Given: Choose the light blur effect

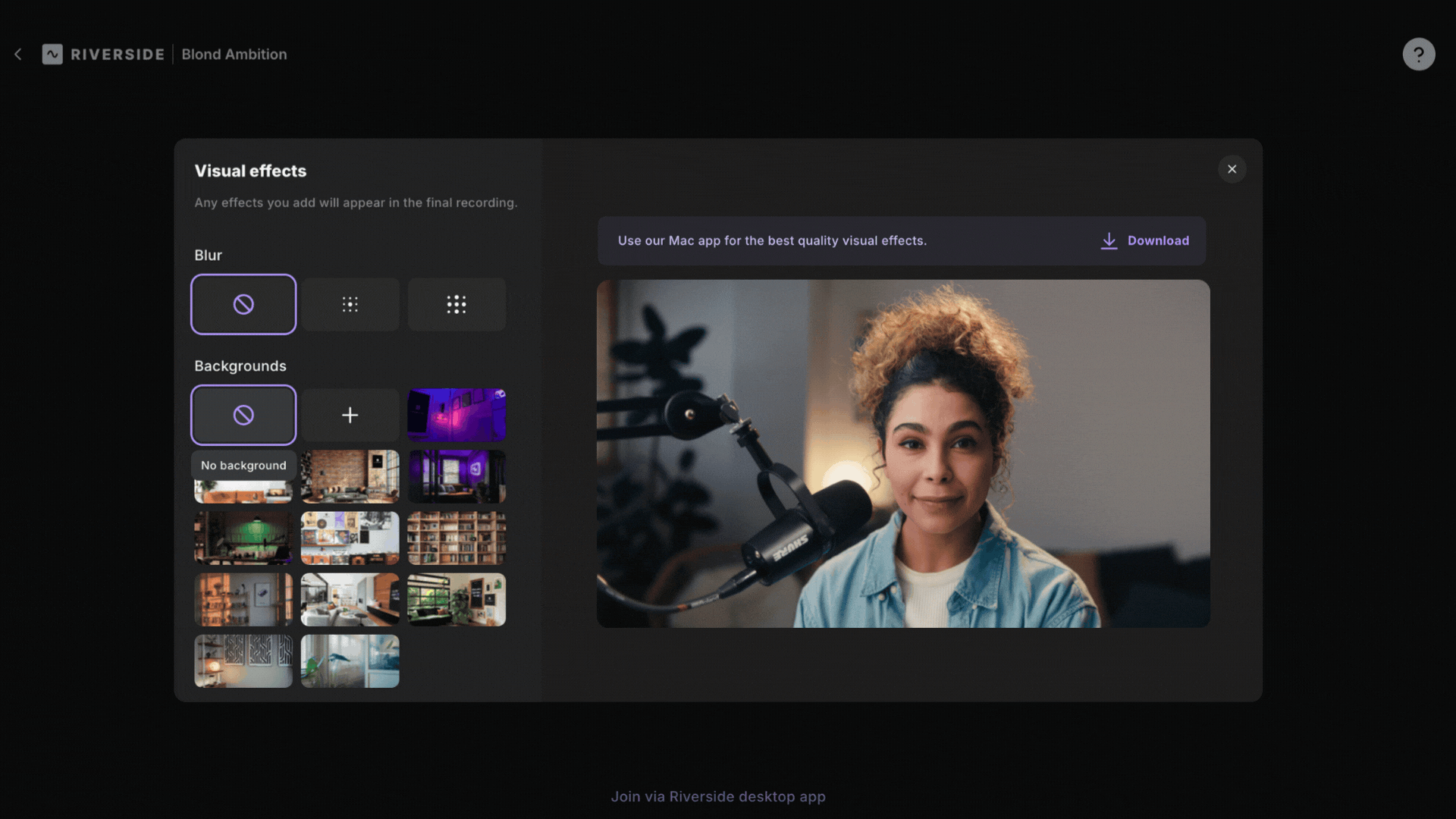Looking at the screenshot, I should 350,304.
